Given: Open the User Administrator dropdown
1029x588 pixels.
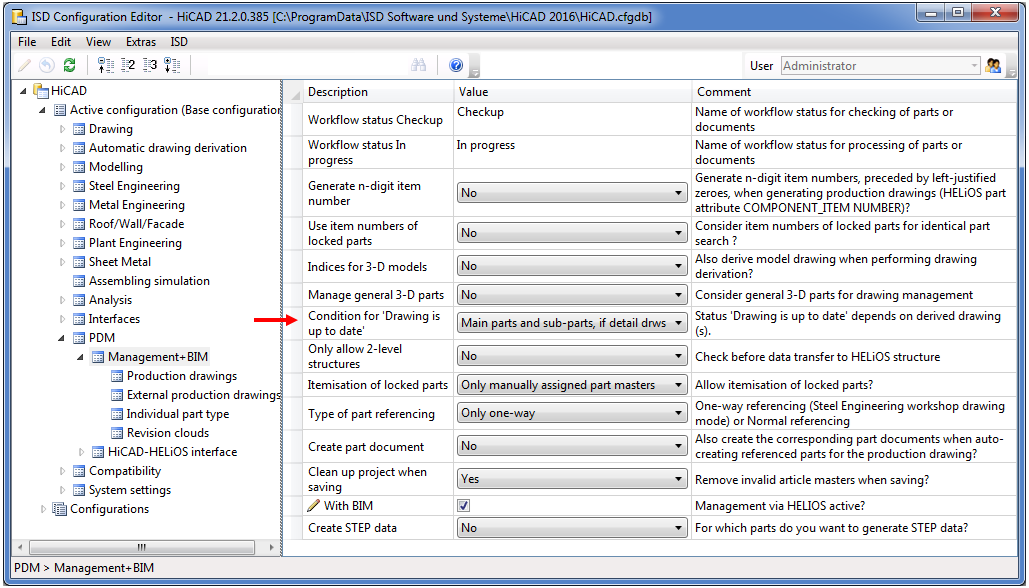Looking at the screenshot, I should [880, 66].
